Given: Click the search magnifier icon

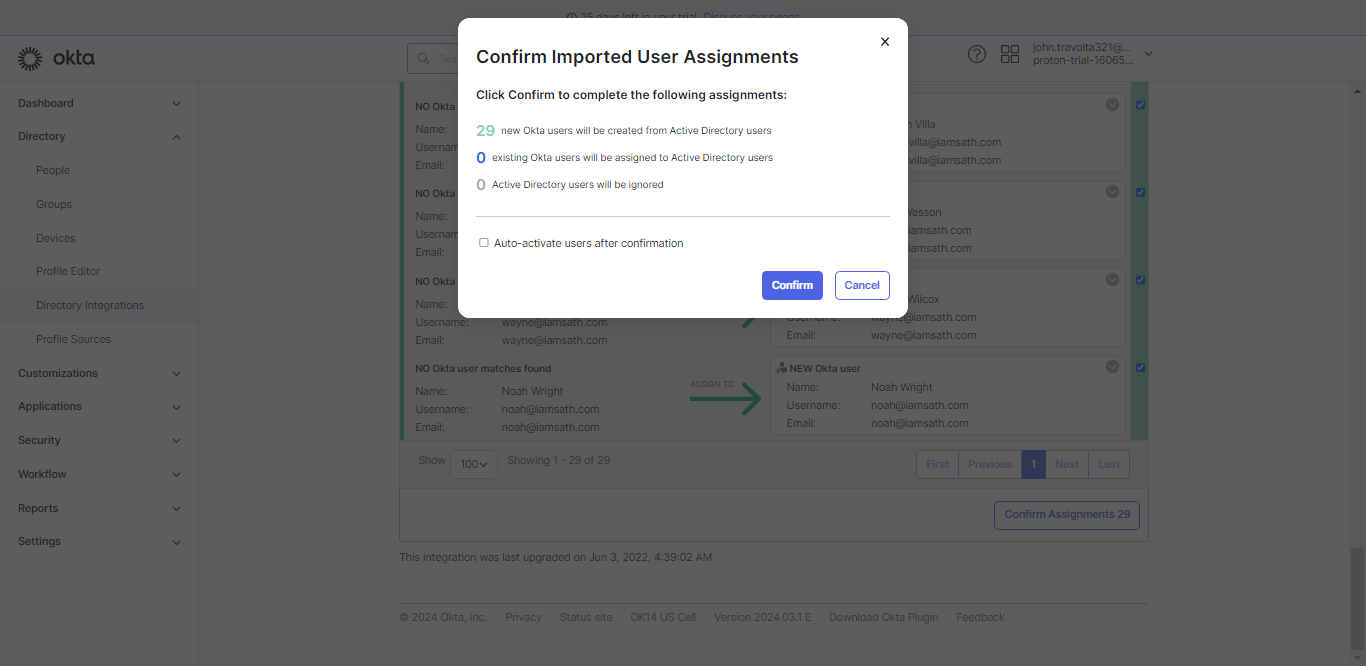Looking at the screenshot, I should coord(424,59).
